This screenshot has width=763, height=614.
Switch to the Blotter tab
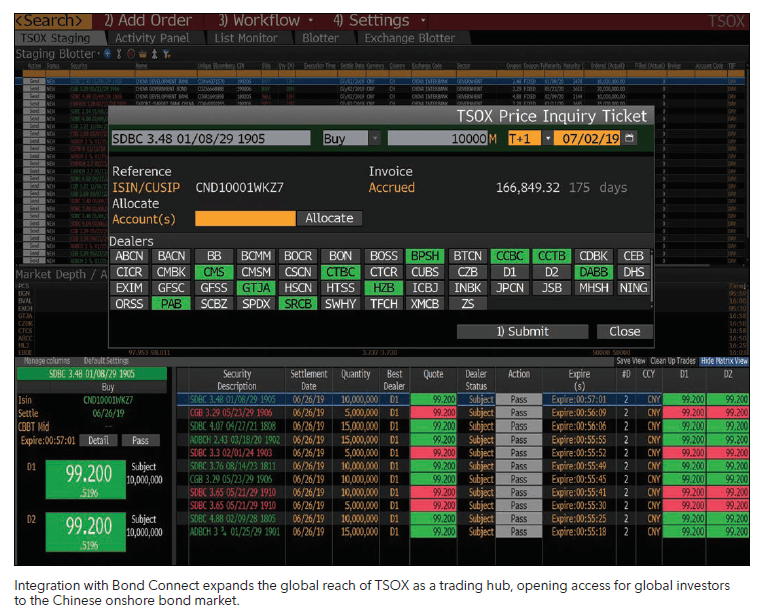[320, 38]
